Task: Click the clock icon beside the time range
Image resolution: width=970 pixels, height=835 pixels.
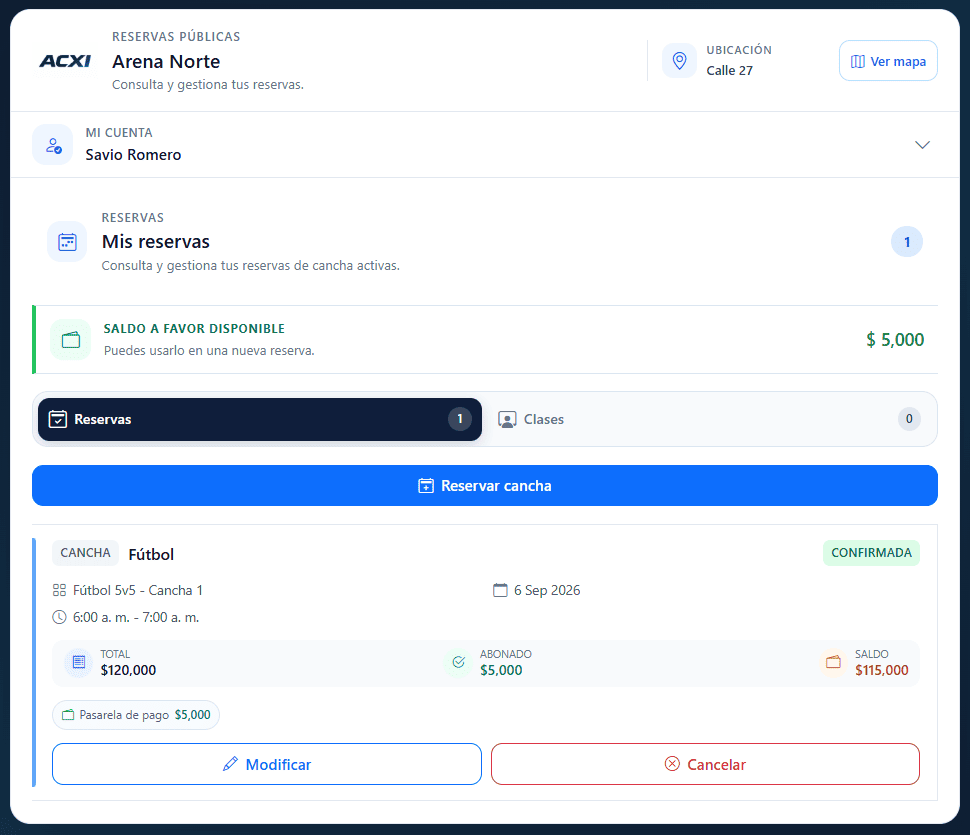Action: click(59, 617)
